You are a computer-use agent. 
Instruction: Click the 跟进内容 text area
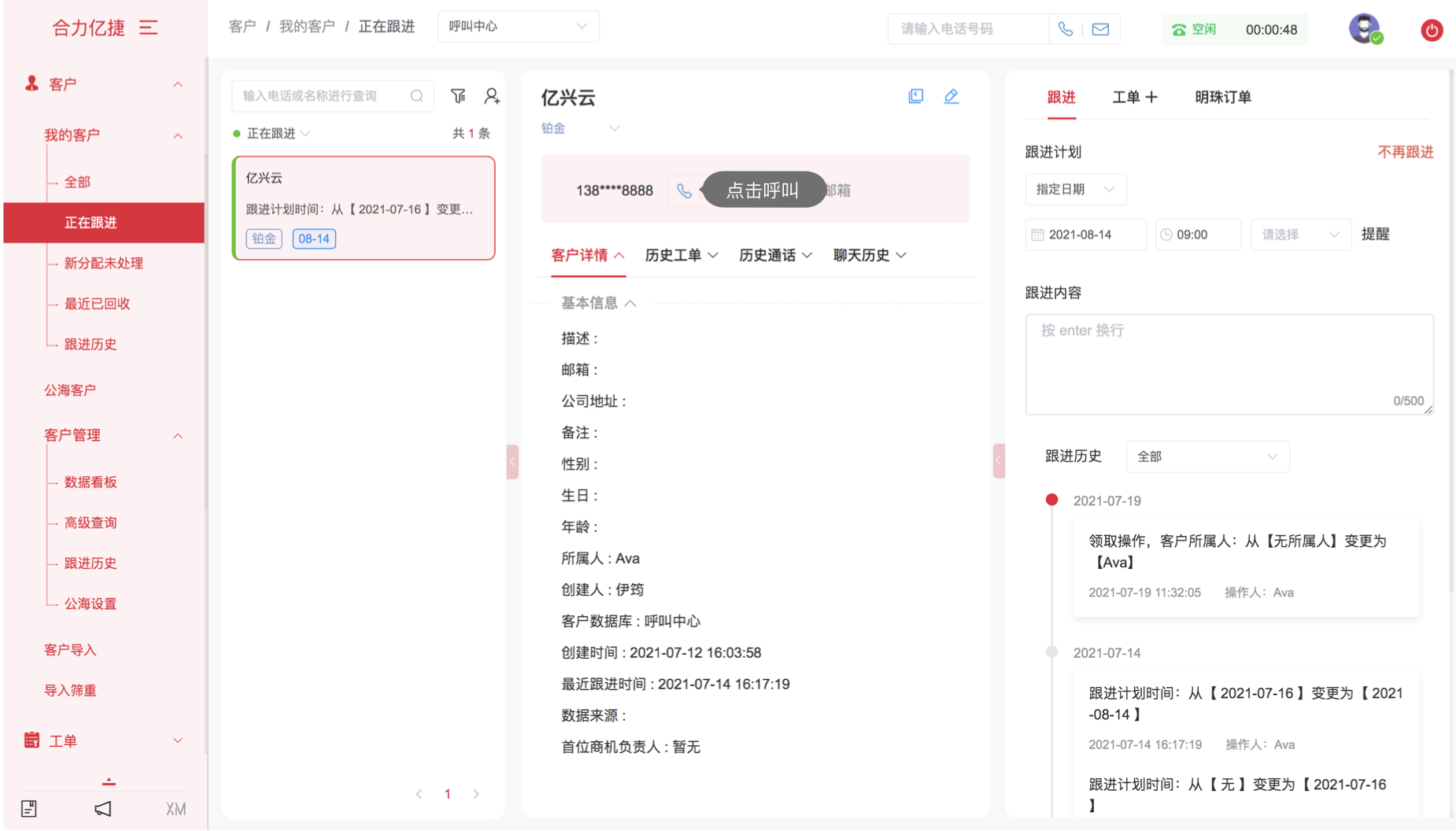[1228, 364]
